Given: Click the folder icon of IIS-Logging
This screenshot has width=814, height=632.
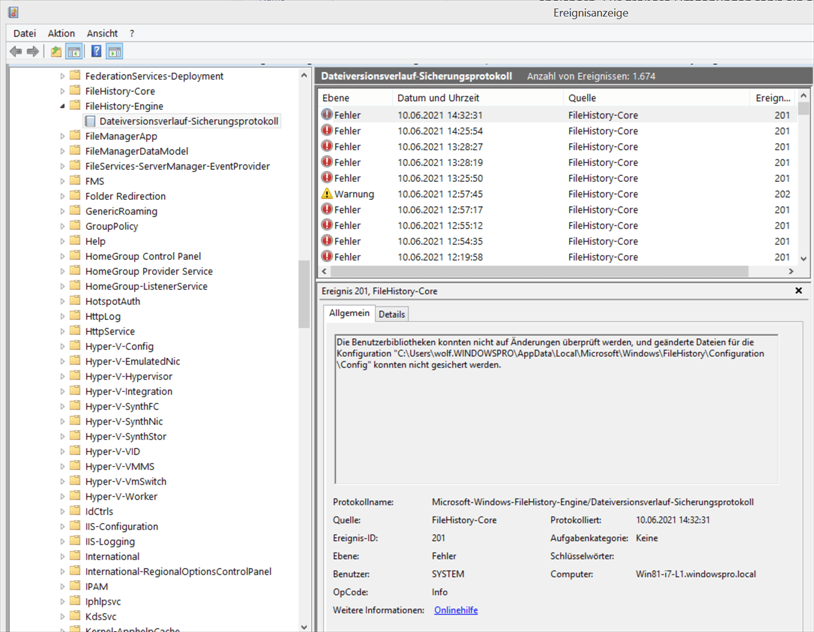Looking at the screenshot, I should (x=75, y=541).
